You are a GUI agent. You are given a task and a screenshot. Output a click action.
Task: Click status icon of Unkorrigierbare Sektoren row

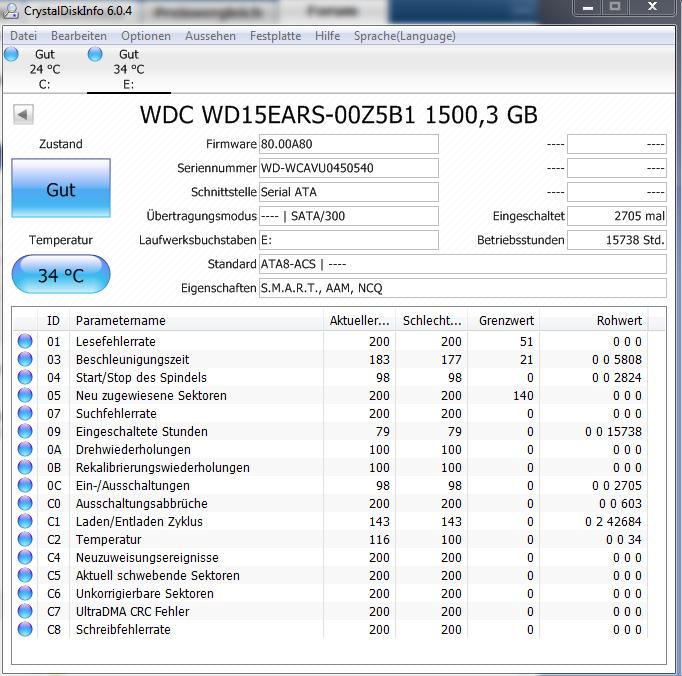tap(25, 593)
